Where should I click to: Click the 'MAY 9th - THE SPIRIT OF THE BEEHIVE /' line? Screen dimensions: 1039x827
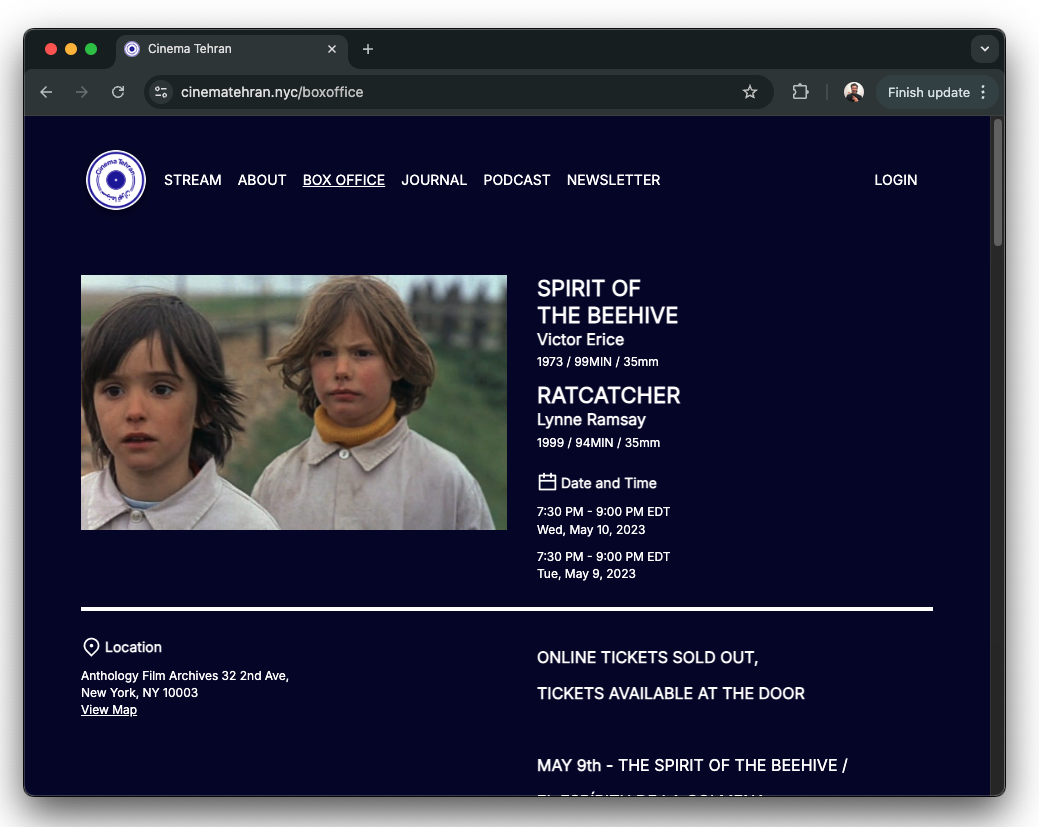click(x=692, y=765)
